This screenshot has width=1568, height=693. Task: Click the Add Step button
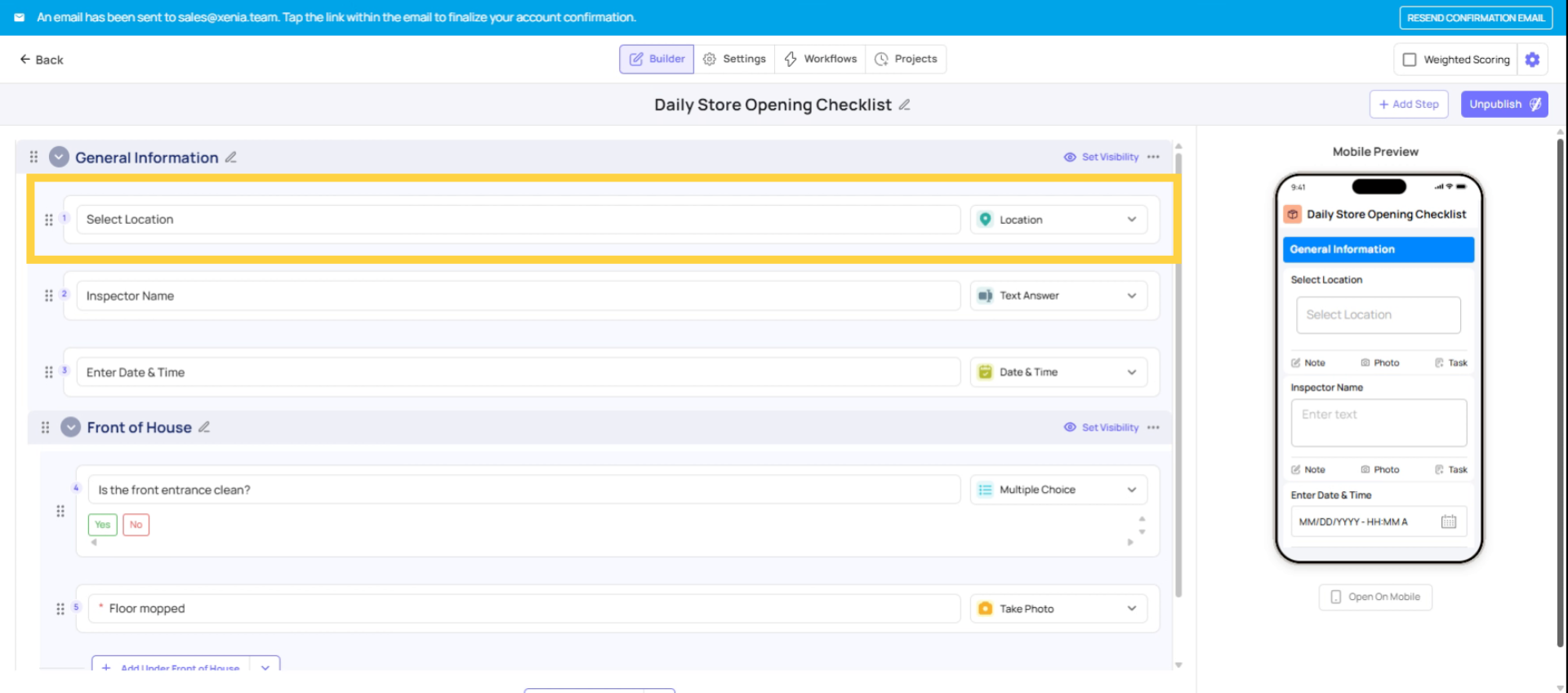pos(1409,104)
